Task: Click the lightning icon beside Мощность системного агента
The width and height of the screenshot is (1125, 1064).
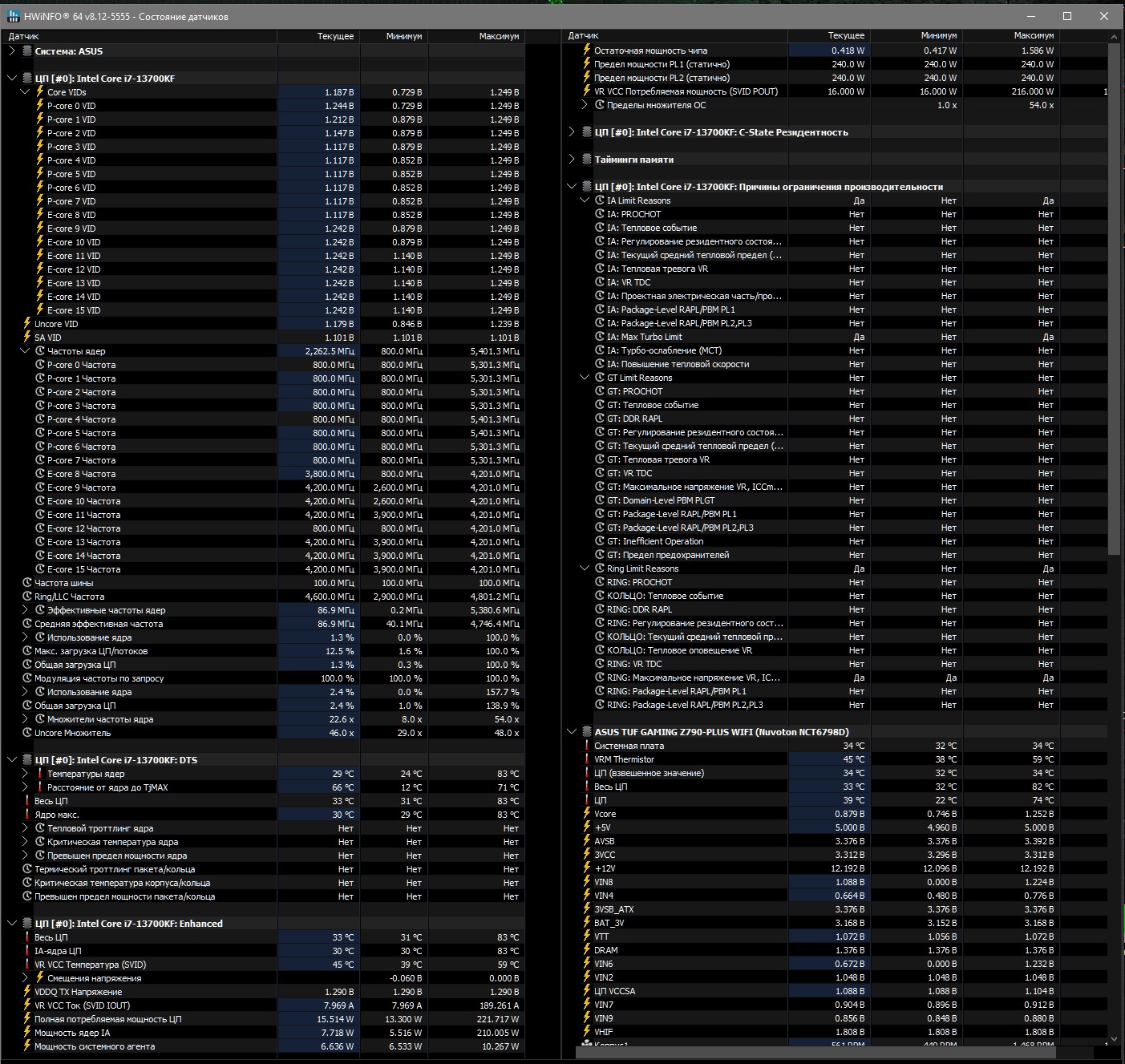Action: [x=27, y=1046]
